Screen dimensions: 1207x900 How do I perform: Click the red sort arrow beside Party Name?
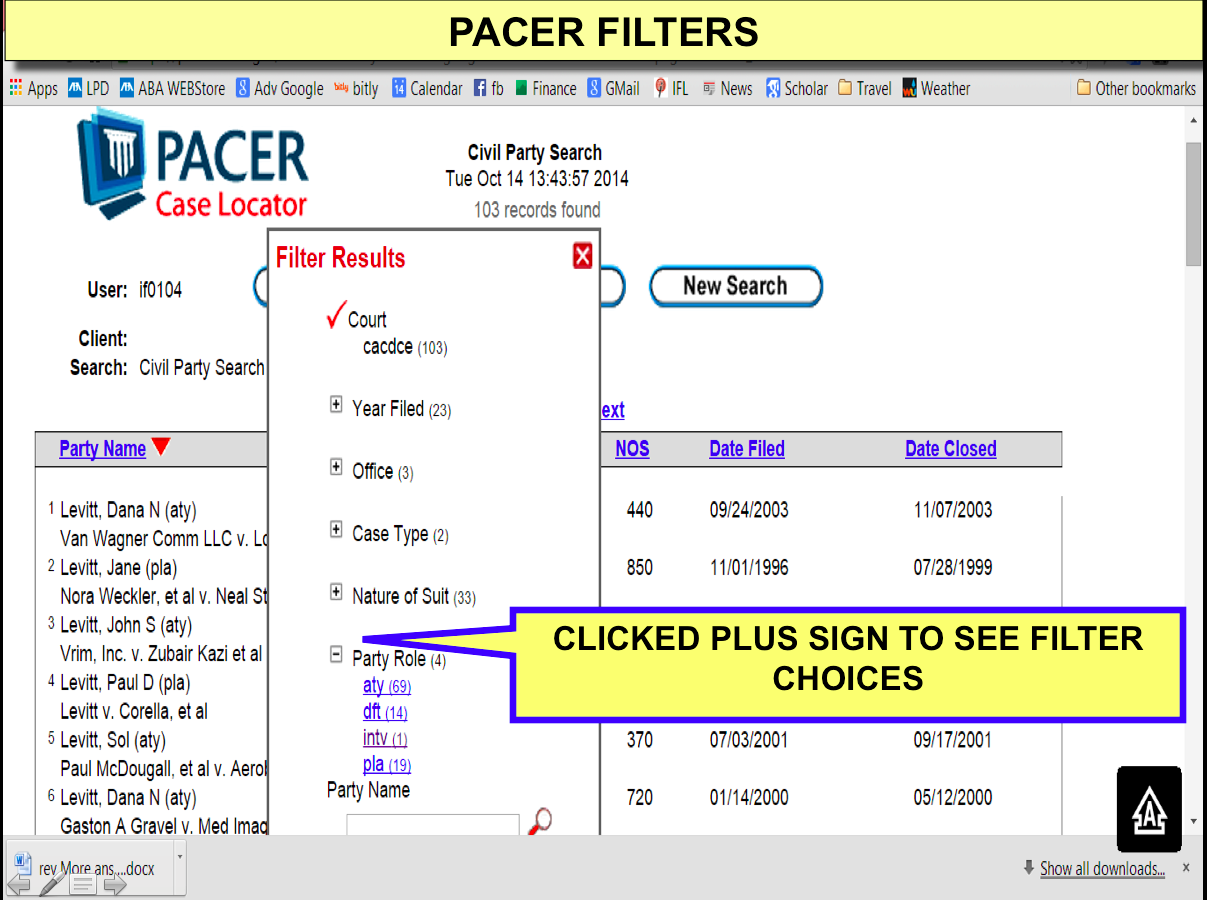pos(160,447)
